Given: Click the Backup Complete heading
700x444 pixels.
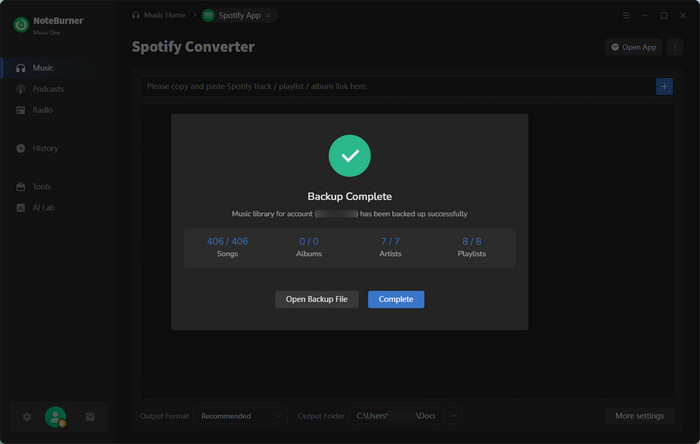Looking at the screenshot, I should 350,196.
